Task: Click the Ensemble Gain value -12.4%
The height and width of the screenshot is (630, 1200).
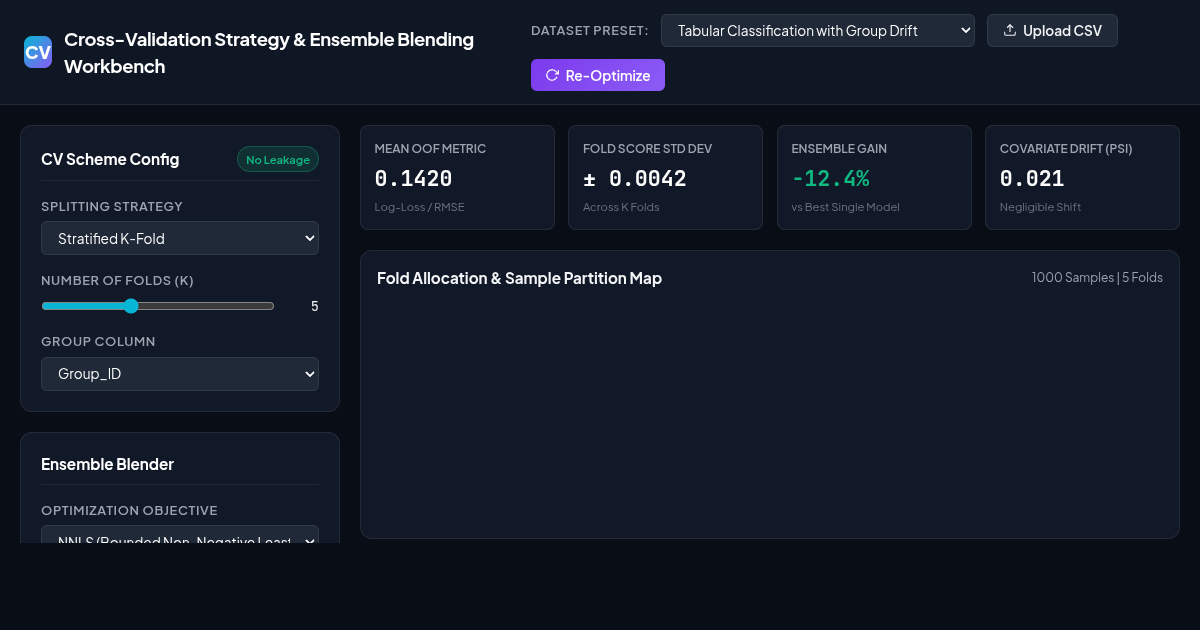Action: click(x=830, y=179)
